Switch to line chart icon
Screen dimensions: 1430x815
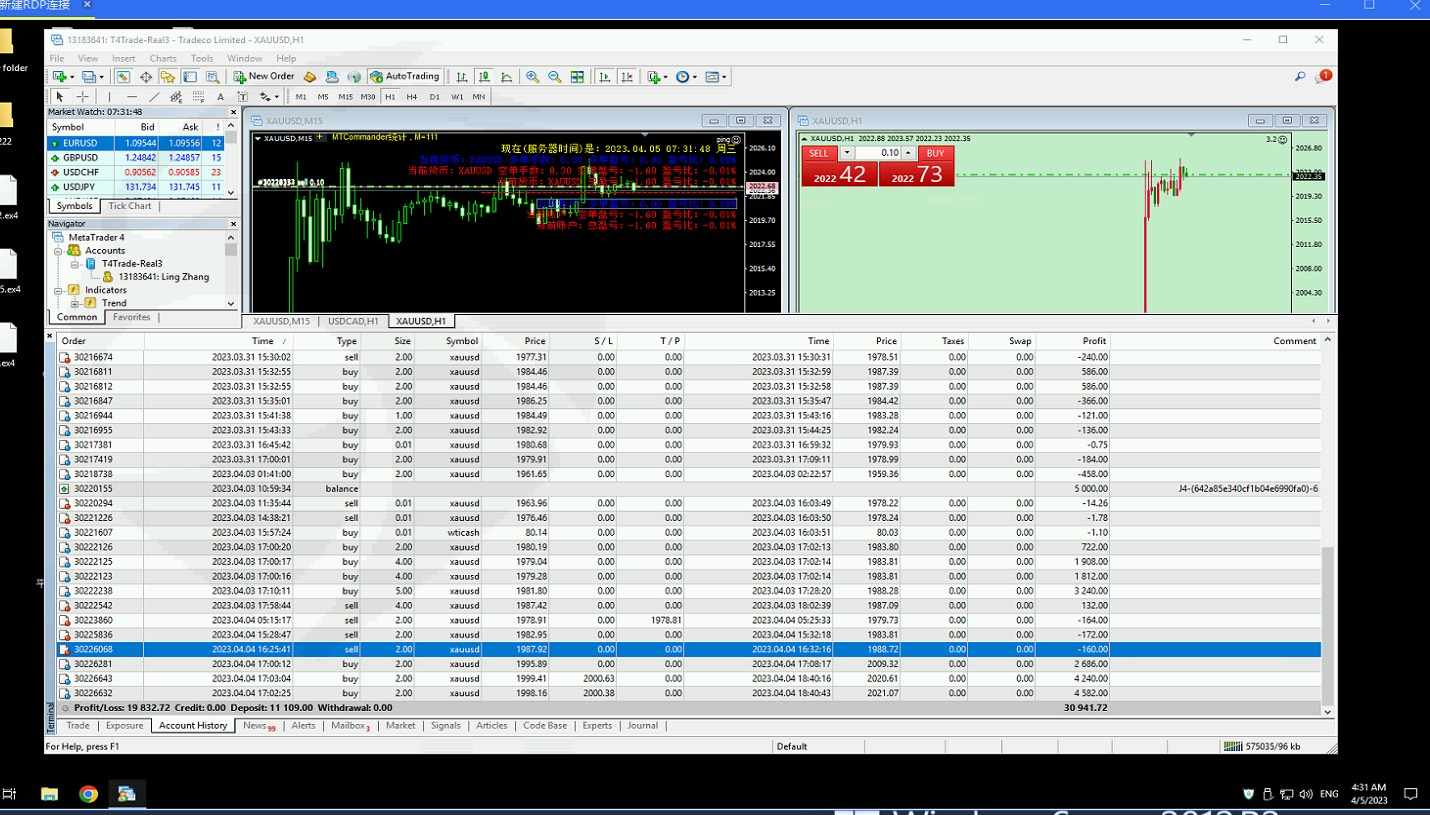point(507,76)
